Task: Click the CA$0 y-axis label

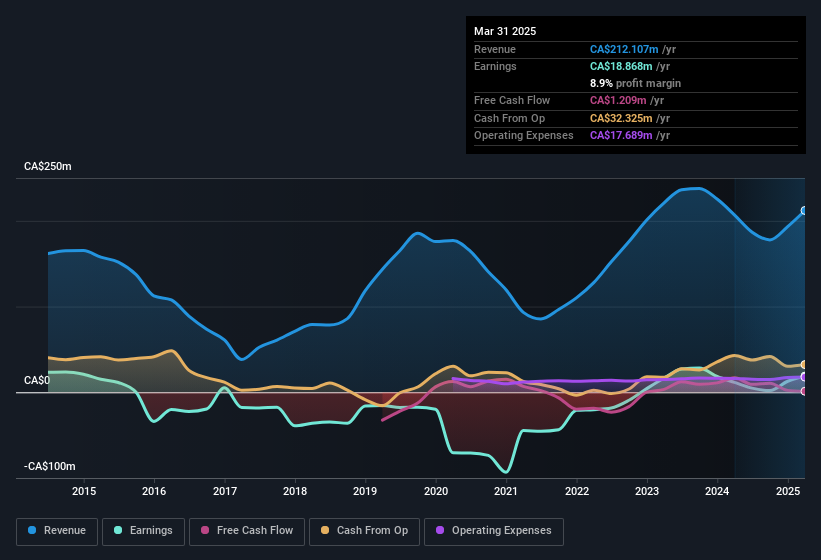Action: point(37,380)
